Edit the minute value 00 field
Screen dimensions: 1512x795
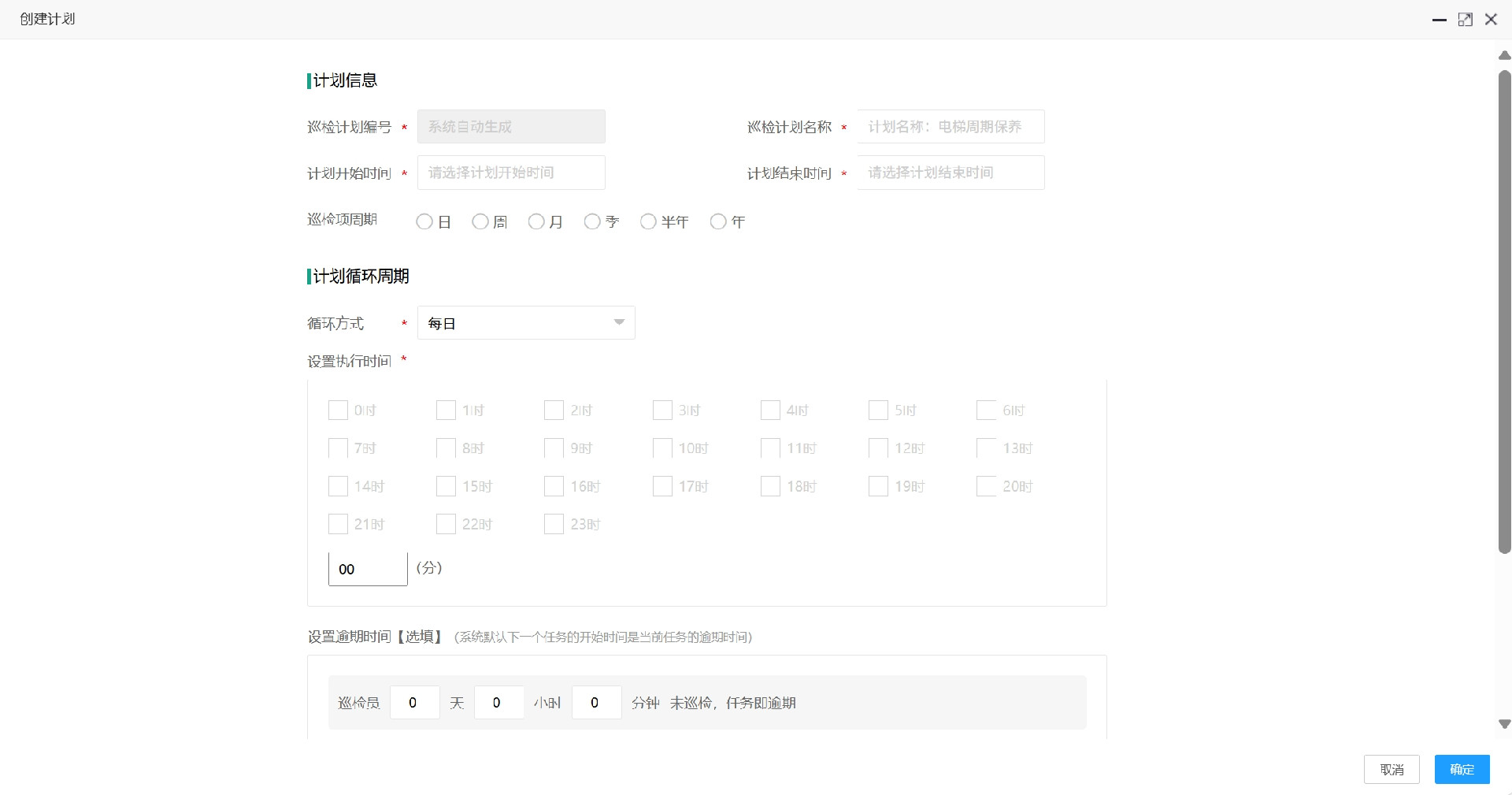click(367, 569)
